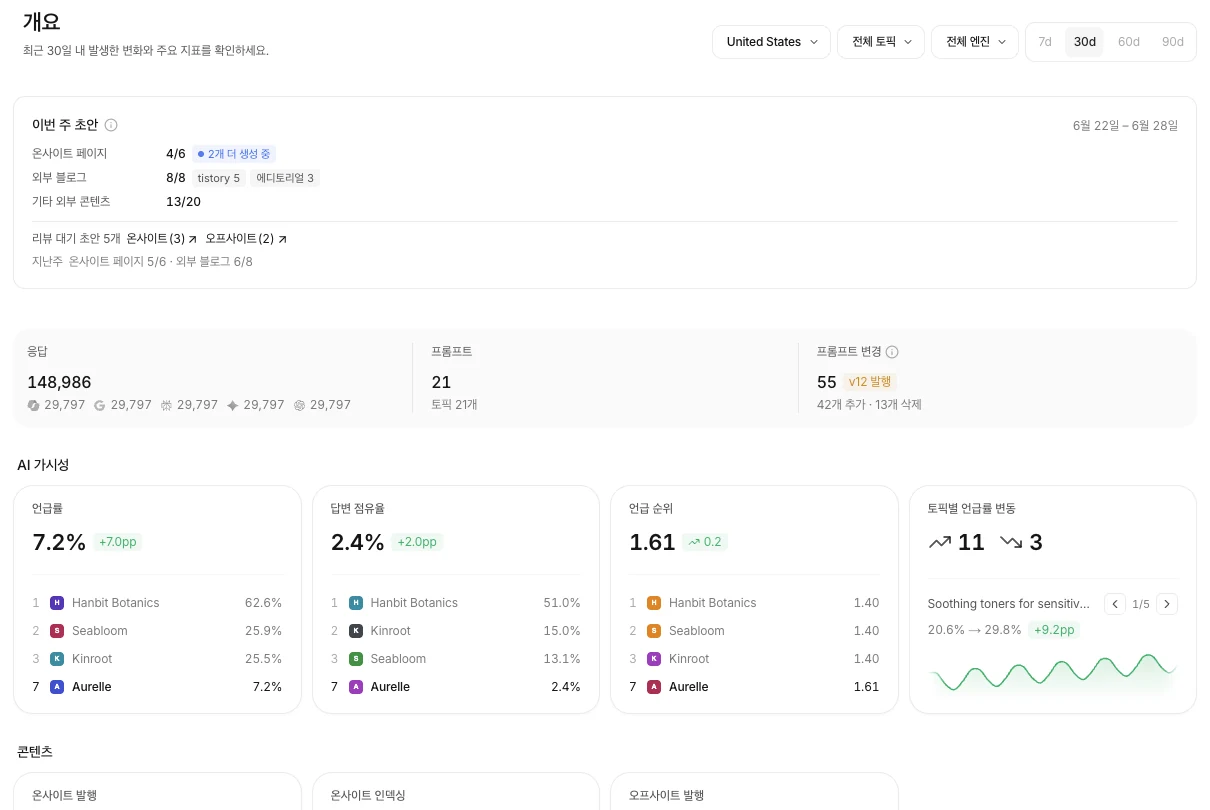Screen dimensions: 1210x810
Task: Click the 148,986 응답 total
Action: (x=59, y=382)
